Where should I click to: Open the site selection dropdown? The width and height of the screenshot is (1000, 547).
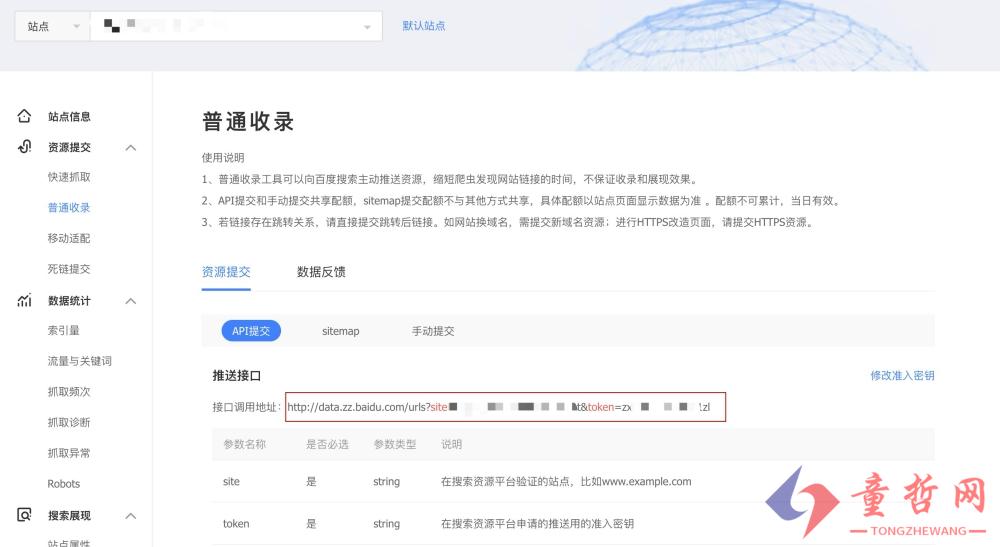237,26
